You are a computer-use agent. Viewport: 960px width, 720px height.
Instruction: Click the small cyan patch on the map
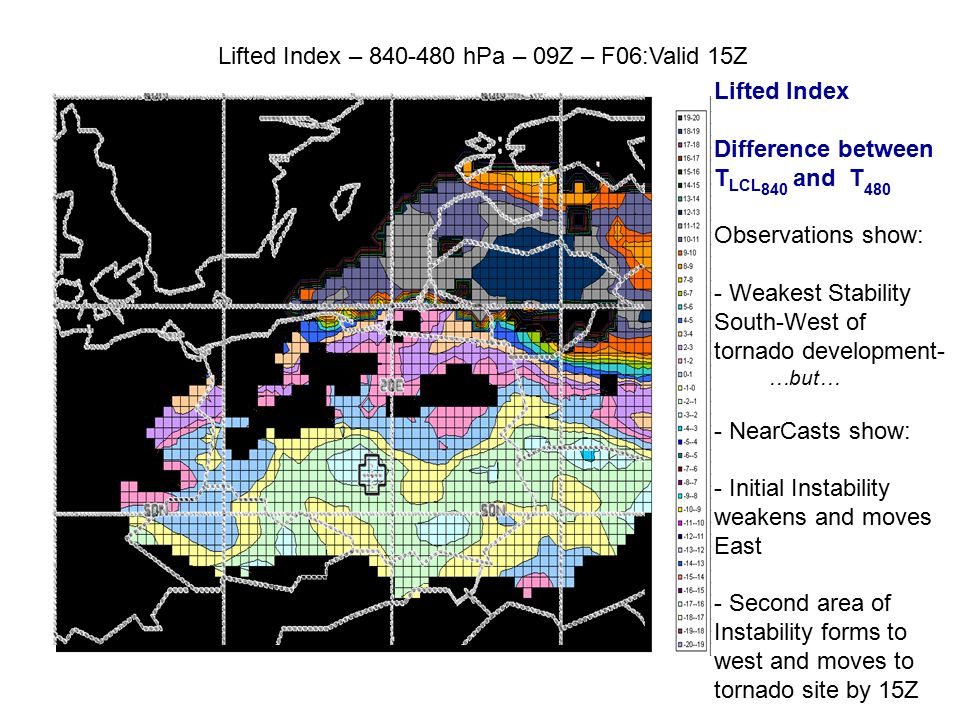[588, 456]
